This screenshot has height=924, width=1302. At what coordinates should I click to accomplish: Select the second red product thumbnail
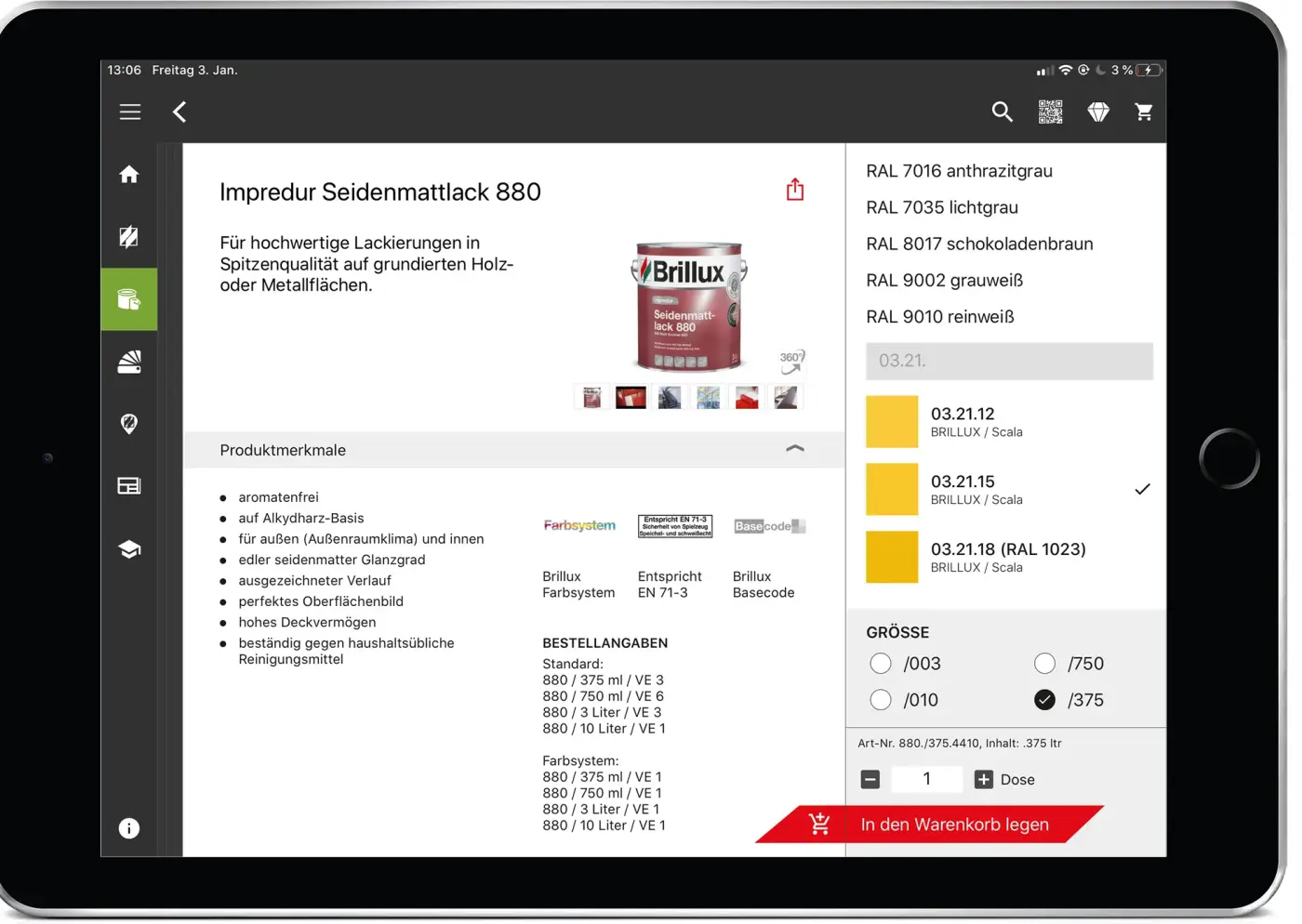[631, 398]
